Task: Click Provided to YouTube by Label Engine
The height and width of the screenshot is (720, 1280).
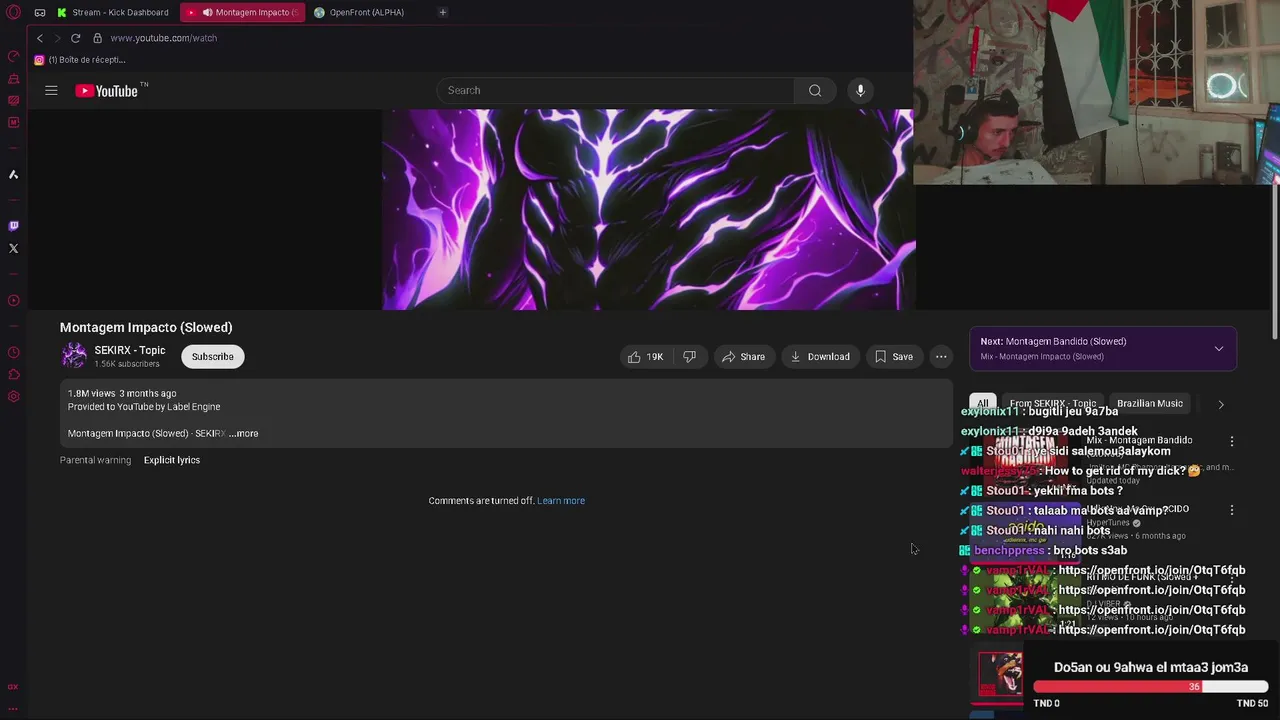Action: pos(144,407)
